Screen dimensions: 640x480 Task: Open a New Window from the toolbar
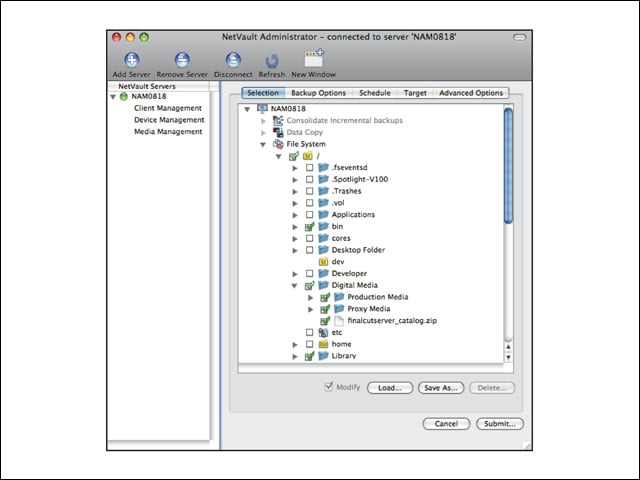coord(314,58)
